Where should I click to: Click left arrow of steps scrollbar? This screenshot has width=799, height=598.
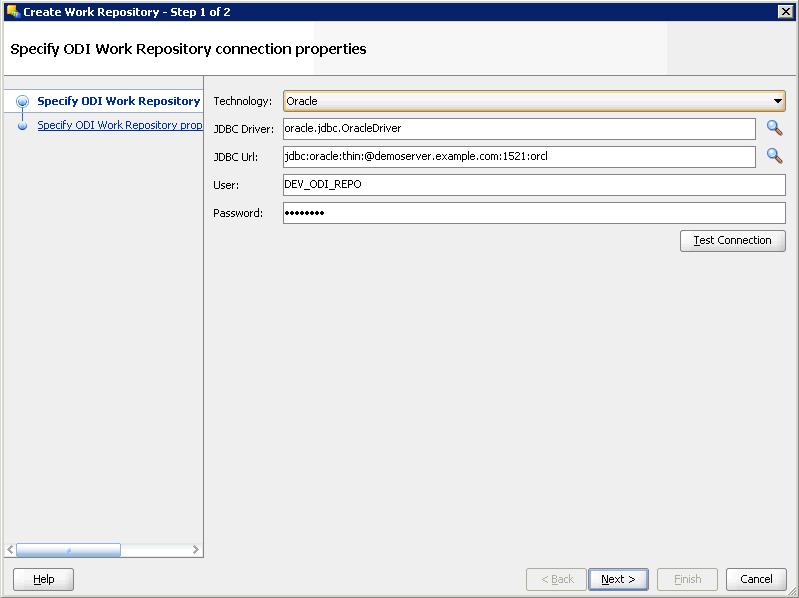coord(10,550)
